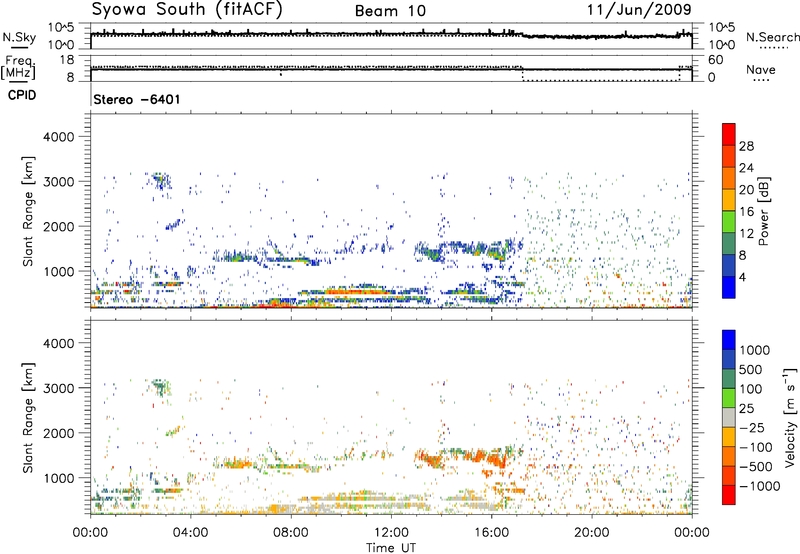The width and height of the screenshot is (800, 554).
Task: Click the red segment of the power colorbar
Action: point(729,134)
